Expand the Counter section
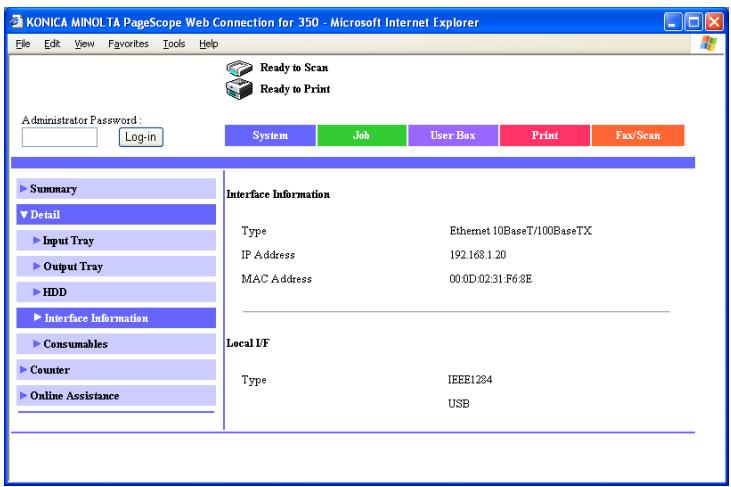 116,370
